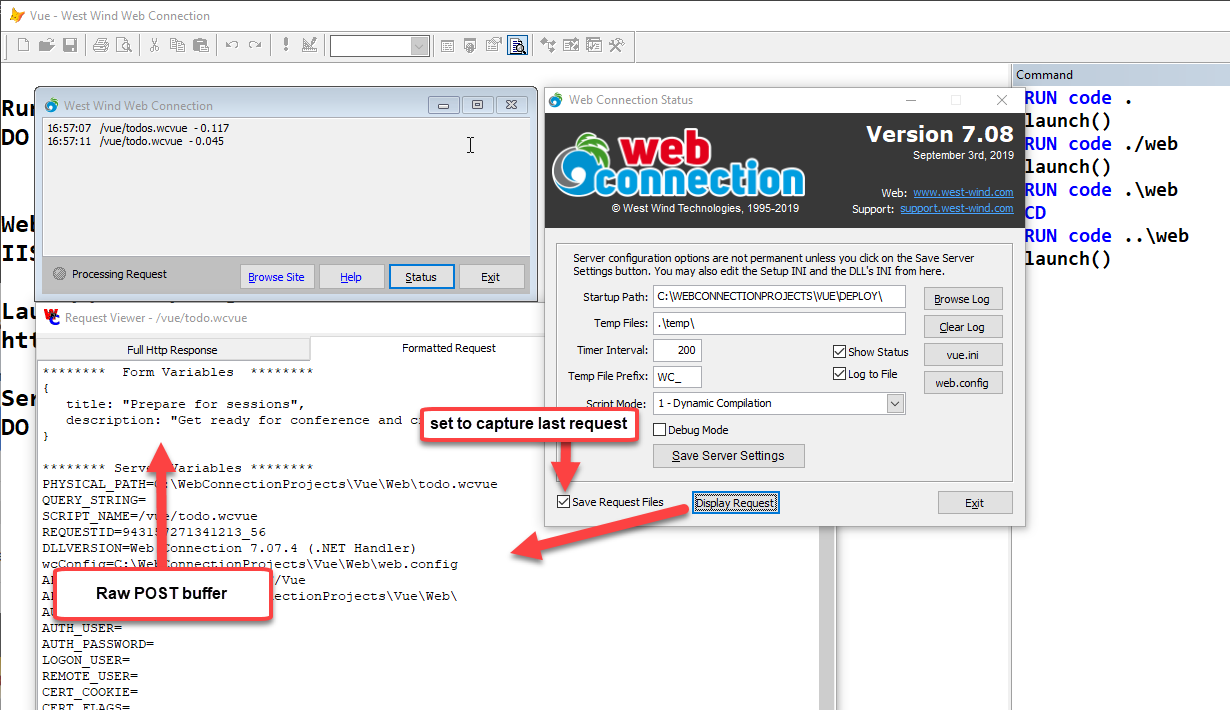The width and height of the screenshot is (1230, 710).
Task: Toggle the Show Status checkbox
Action: 870,352
